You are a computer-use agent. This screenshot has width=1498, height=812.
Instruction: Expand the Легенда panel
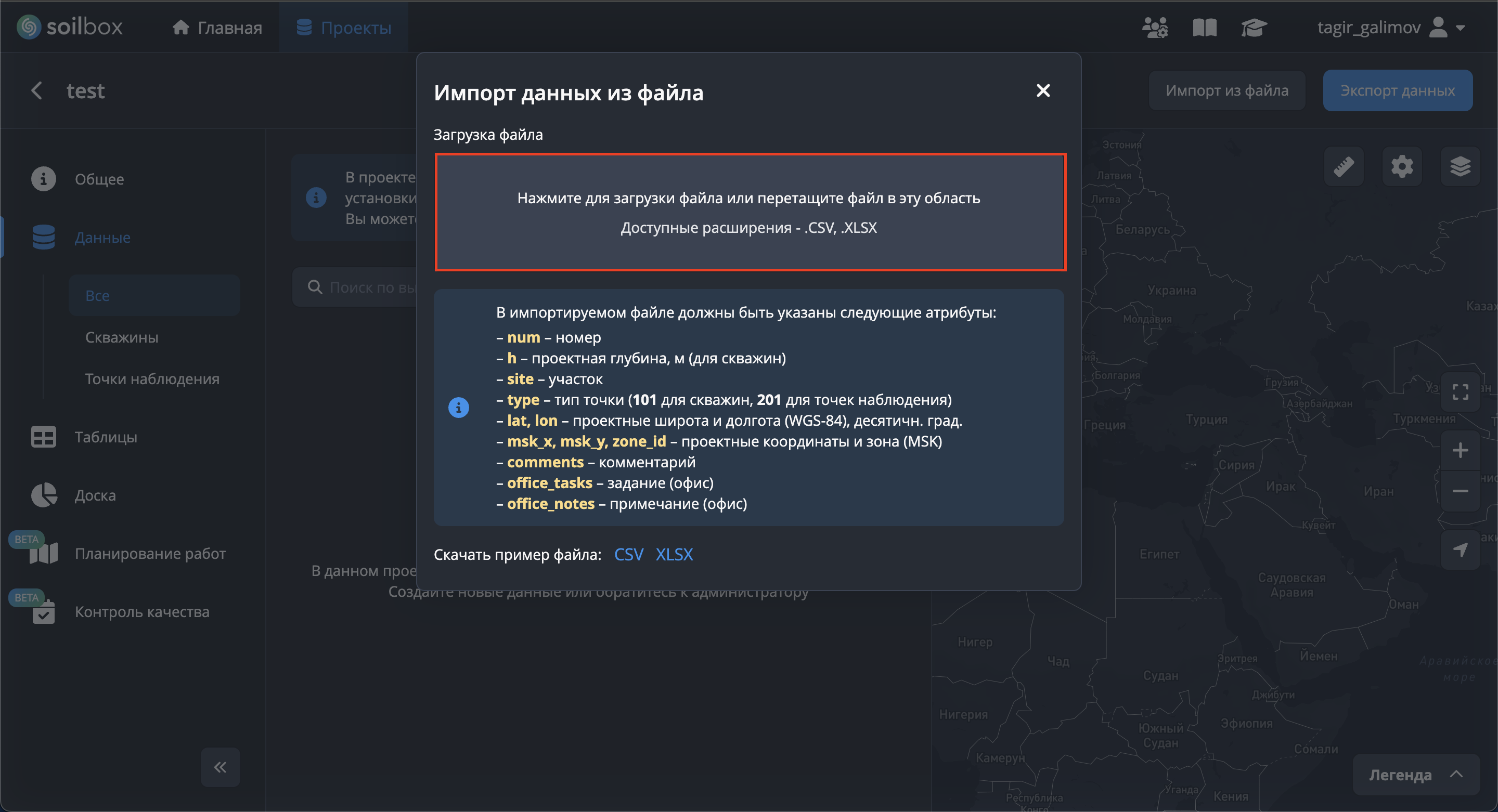point(1415,775)
